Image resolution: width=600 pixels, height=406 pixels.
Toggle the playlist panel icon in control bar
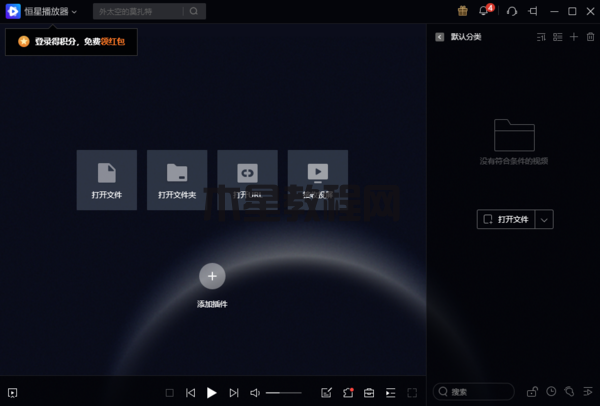click(x=390, y=393)
